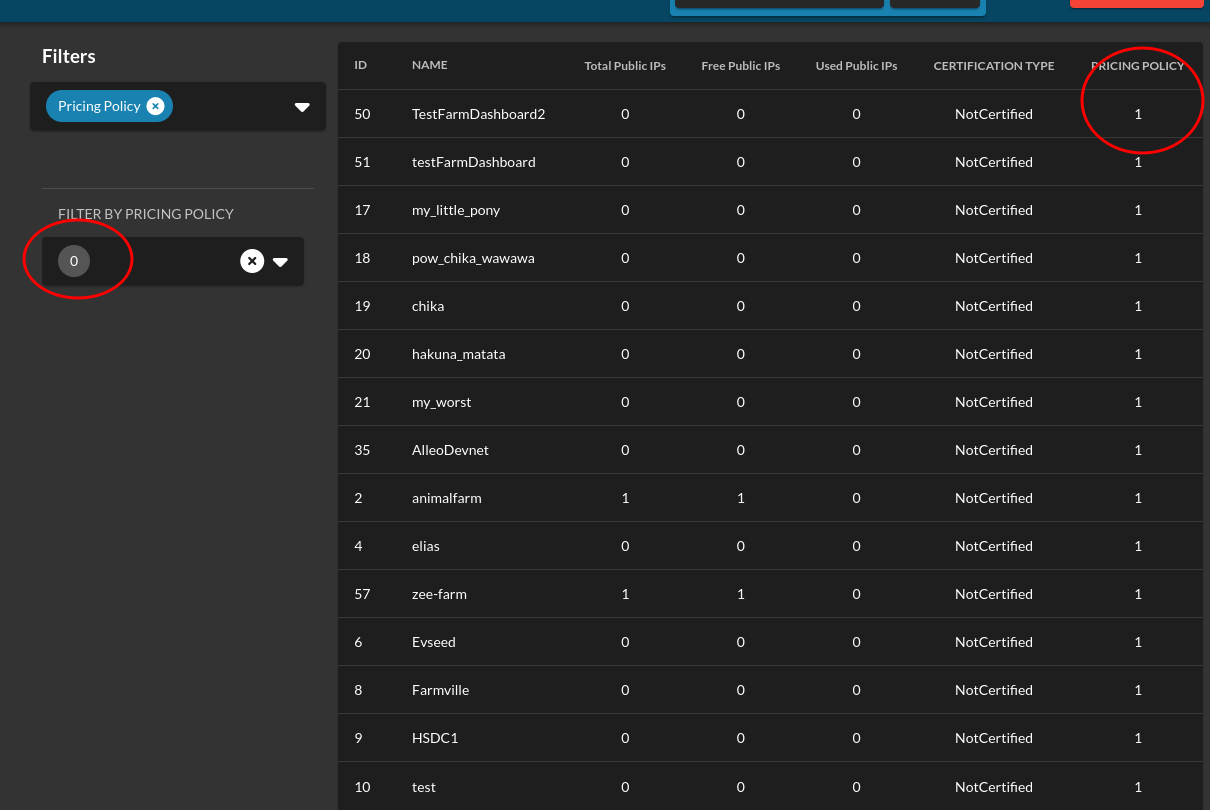Open the animalfarm farm entry

446,497
